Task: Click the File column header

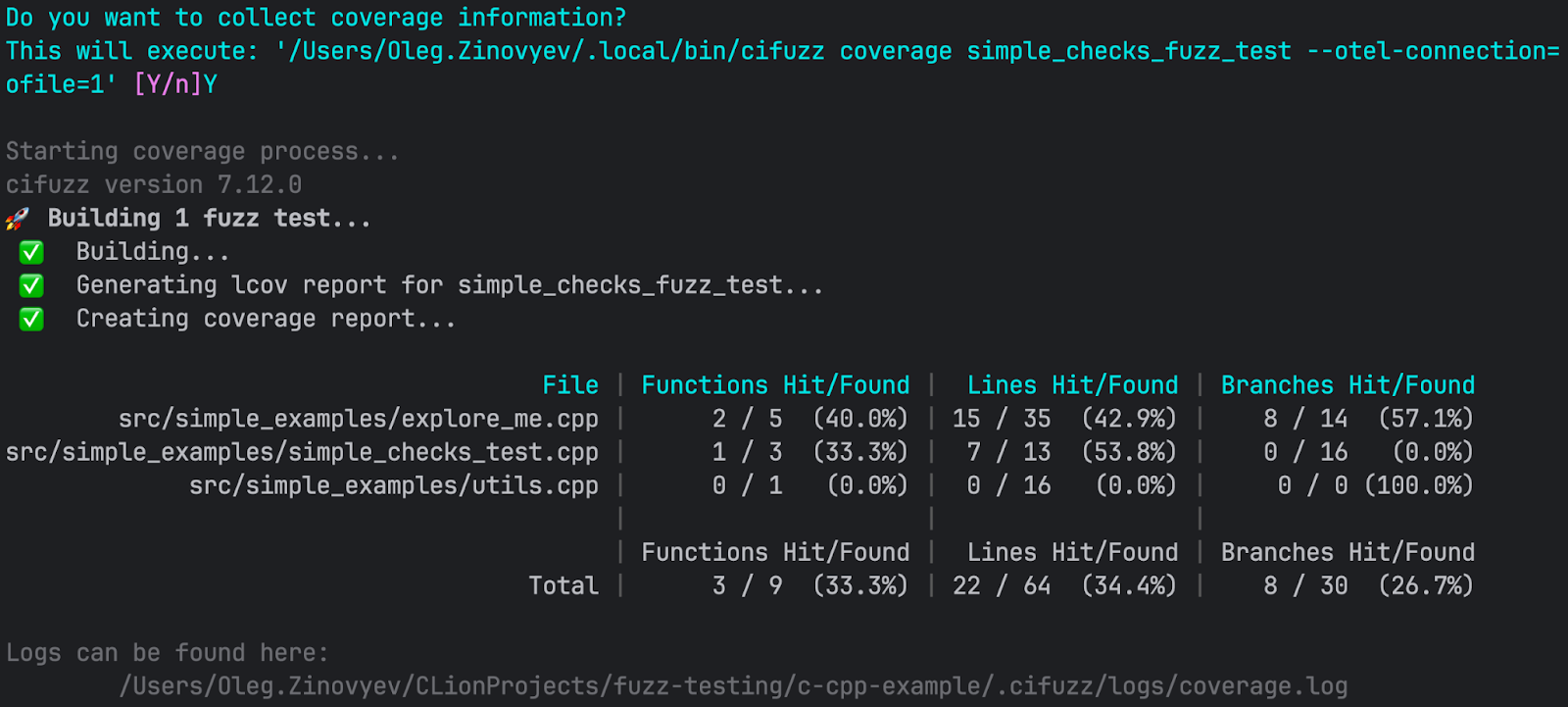Action: pos(570,385)
